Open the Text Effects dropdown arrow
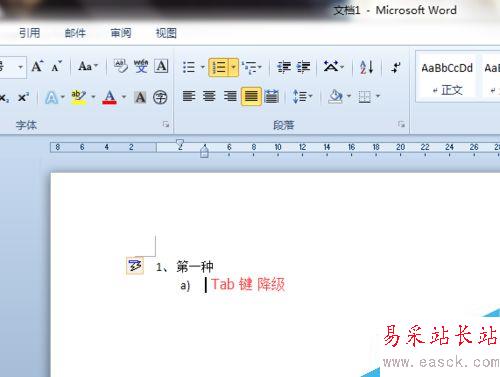Screen dimensions: 500x377 (63, 97)
